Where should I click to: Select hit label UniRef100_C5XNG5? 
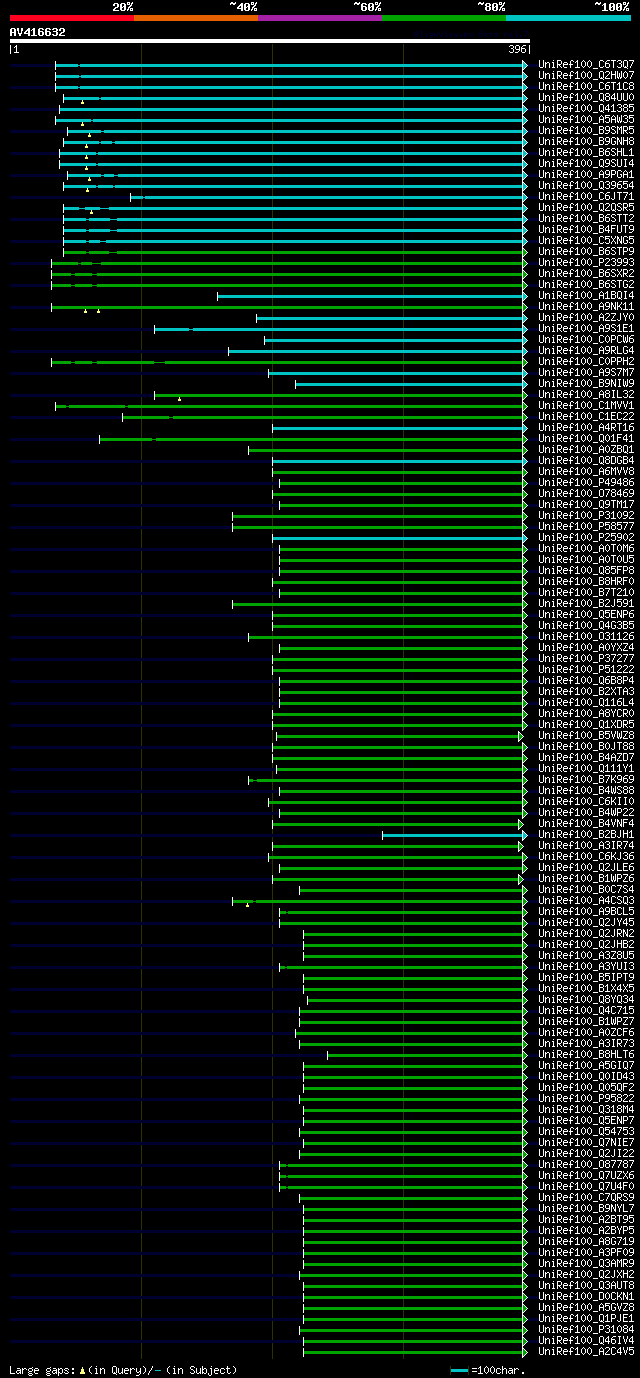[586, 240]
